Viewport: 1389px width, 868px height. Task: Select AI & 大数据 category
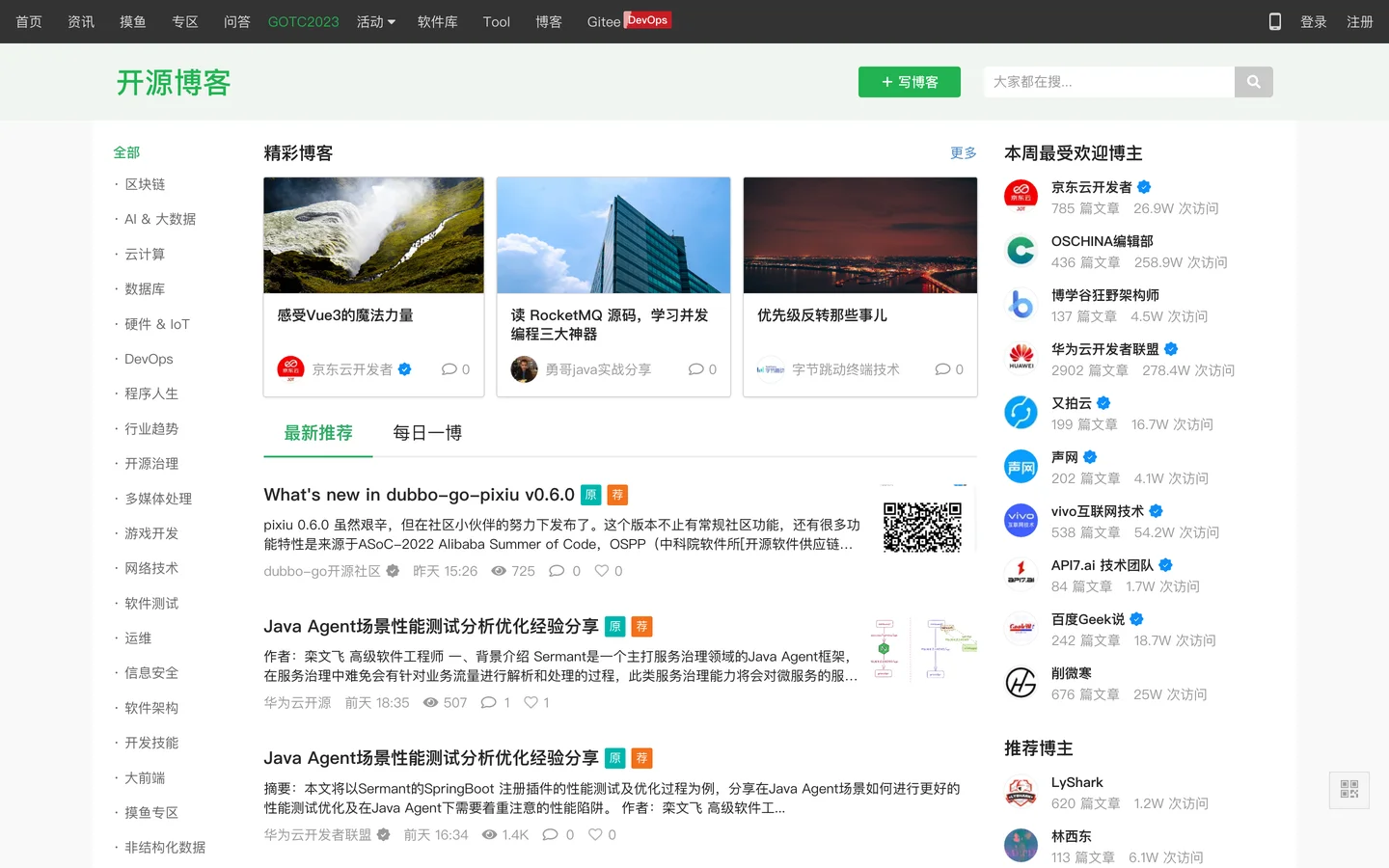pyautogui.click(x=160, y=219)
